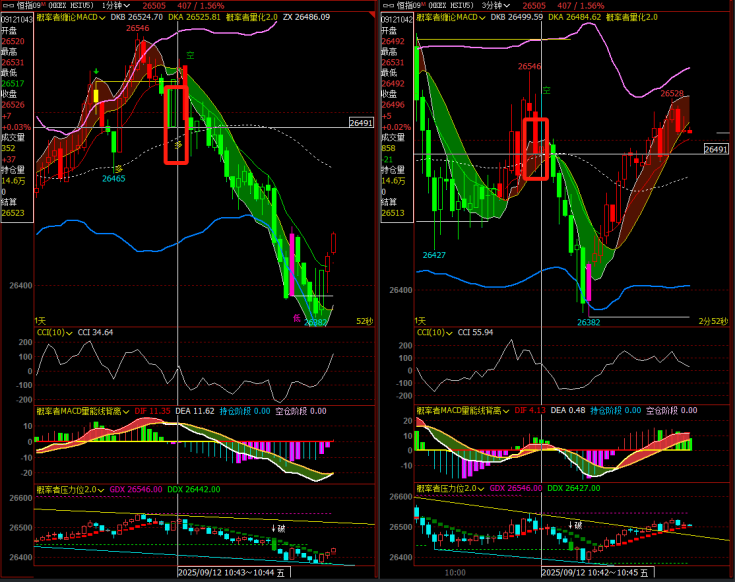This screenshot has height=583, width=736.
Task: Click the 破 breakout marker in right pressure panel
Action: coord(575,525)
